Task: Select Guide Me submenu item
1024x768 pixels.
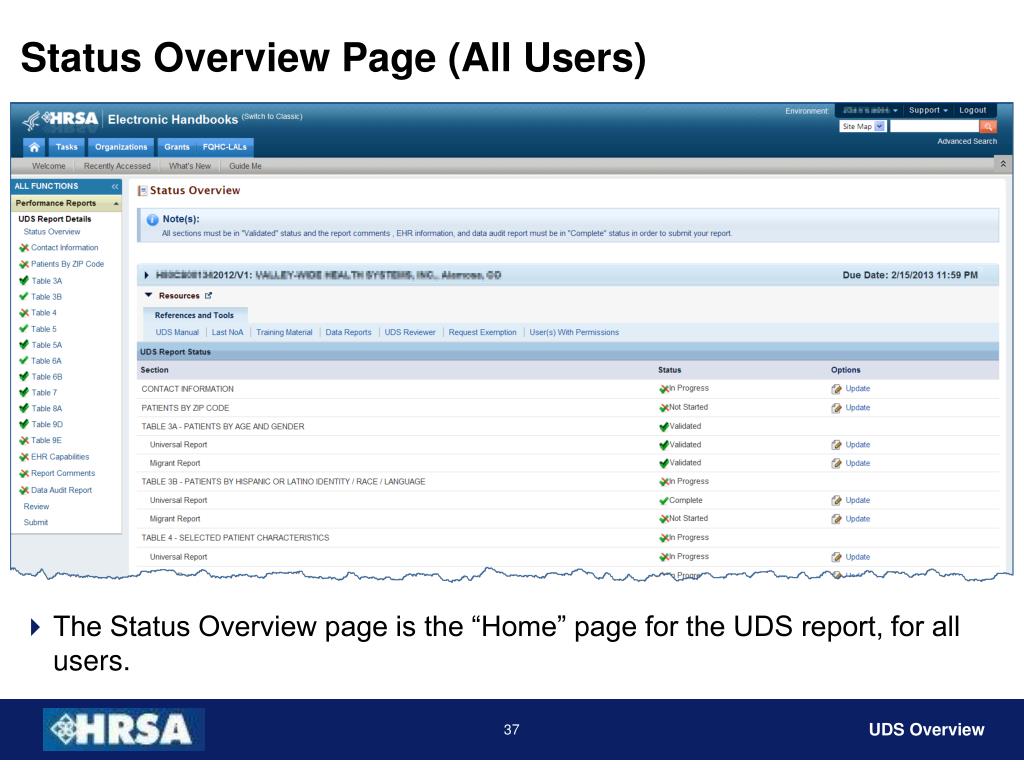Action: click(245, 166)
